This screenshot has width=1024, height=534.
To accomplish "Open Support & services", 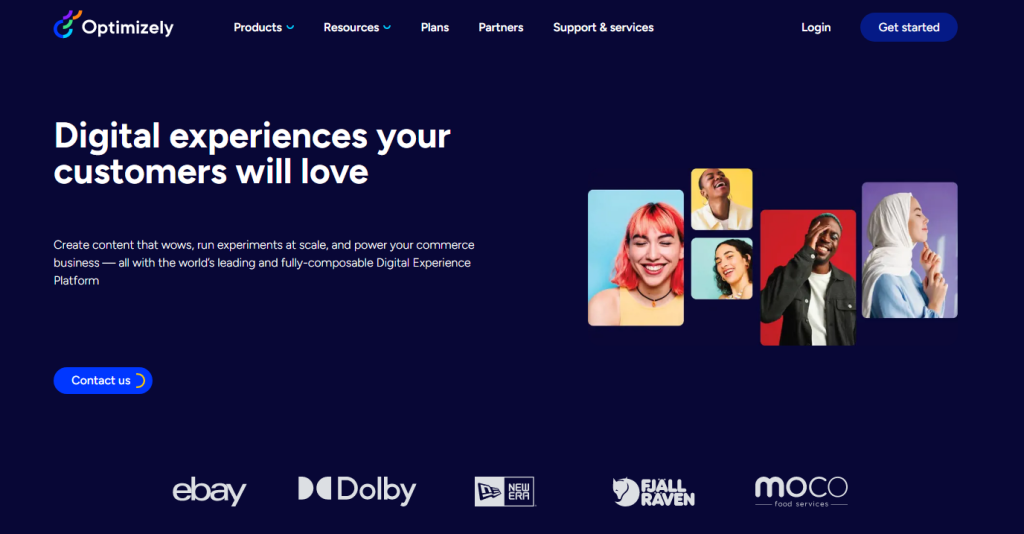I will tap(603, 27).
